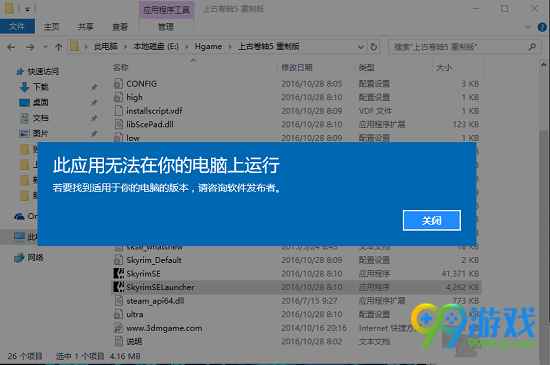
Task: Open the recent locations dropdown arrow
Action: (45, 47)
